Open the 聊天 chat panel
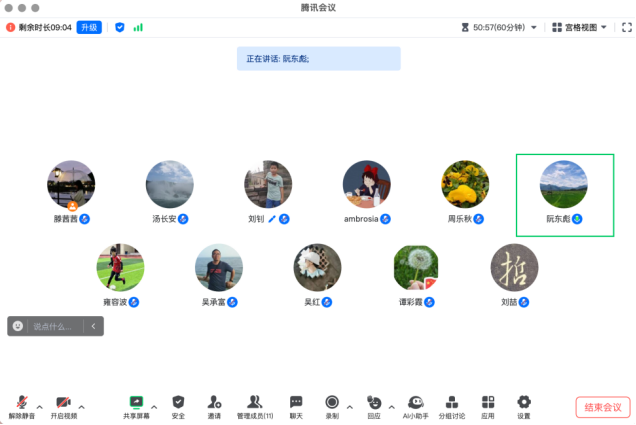This screenshot has height=425, width=636. (296, 403)
